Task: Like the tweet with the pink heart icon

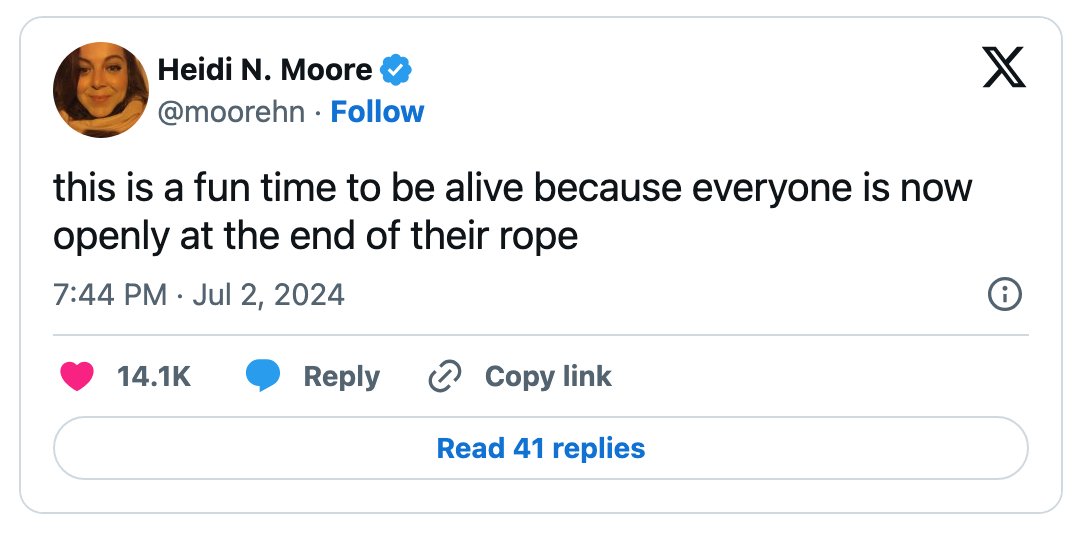Action: coord(77,376)
